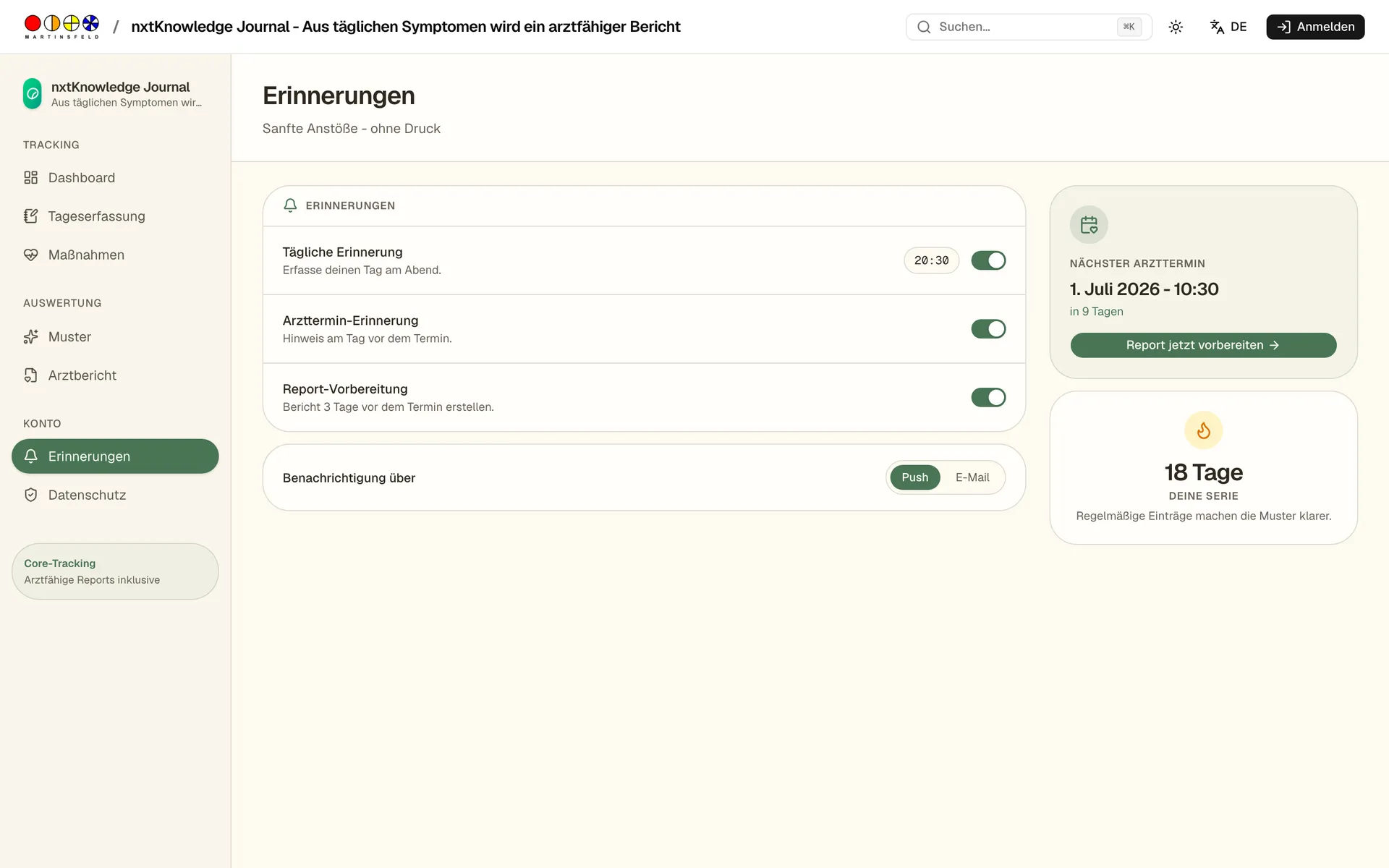The image size is (1389, 868).
Task: Select E-Mail notification option
Action: (972, 477)
